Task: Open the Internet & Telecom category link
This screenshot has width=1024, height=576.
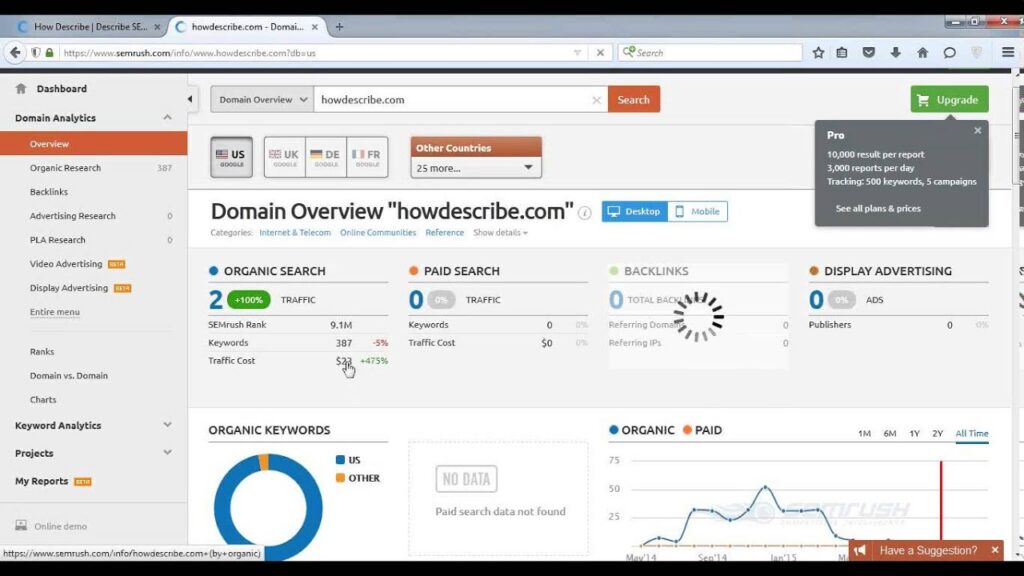Action: (x=295, y=232)
